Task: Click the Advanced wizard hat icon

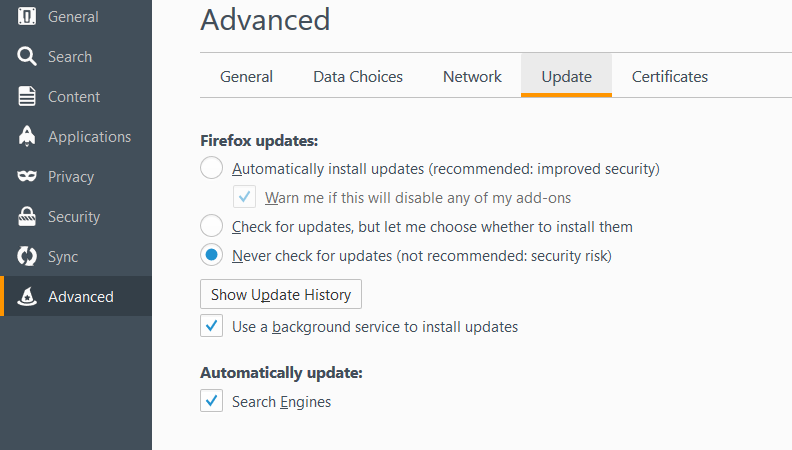Action: [27, 297]
